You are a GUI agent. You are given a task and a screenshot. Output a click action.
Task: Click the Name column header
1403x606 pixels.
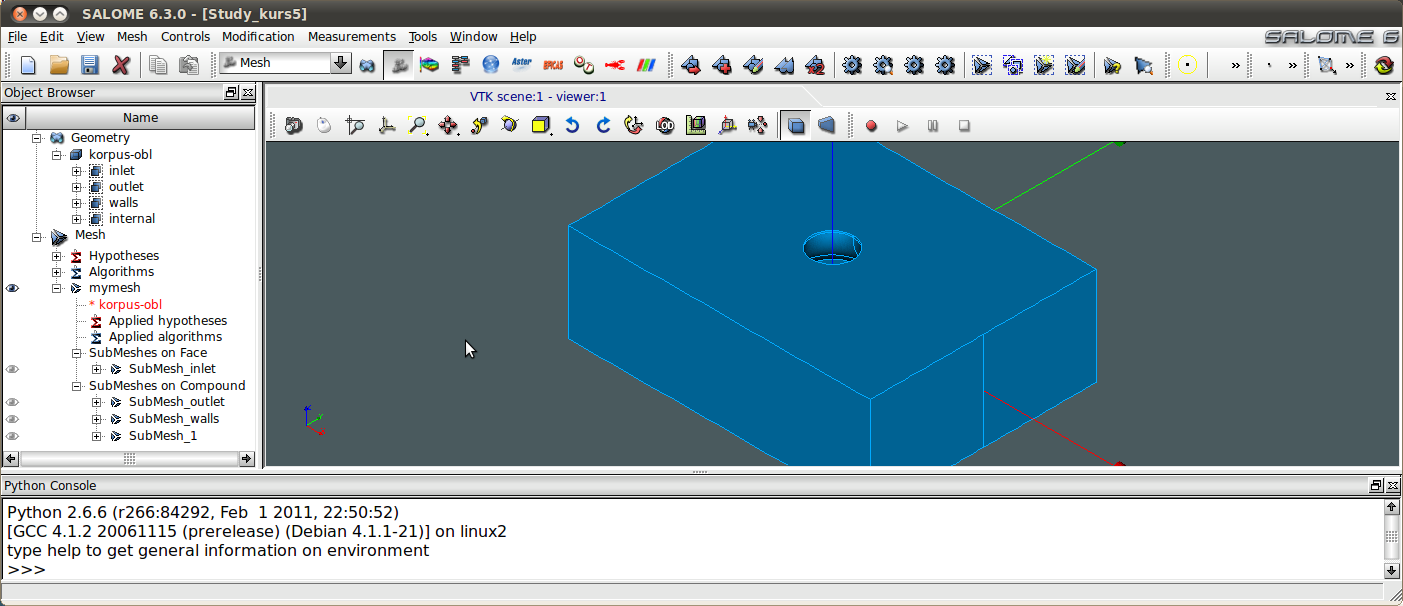click(140, 118)
